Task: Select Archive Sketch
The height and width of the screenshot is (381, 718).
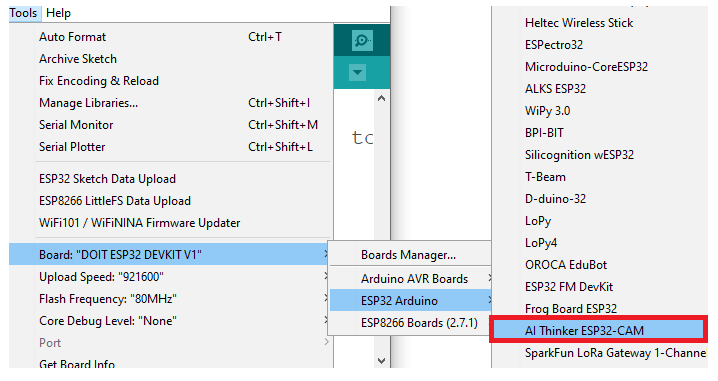Action: (170, 59)
